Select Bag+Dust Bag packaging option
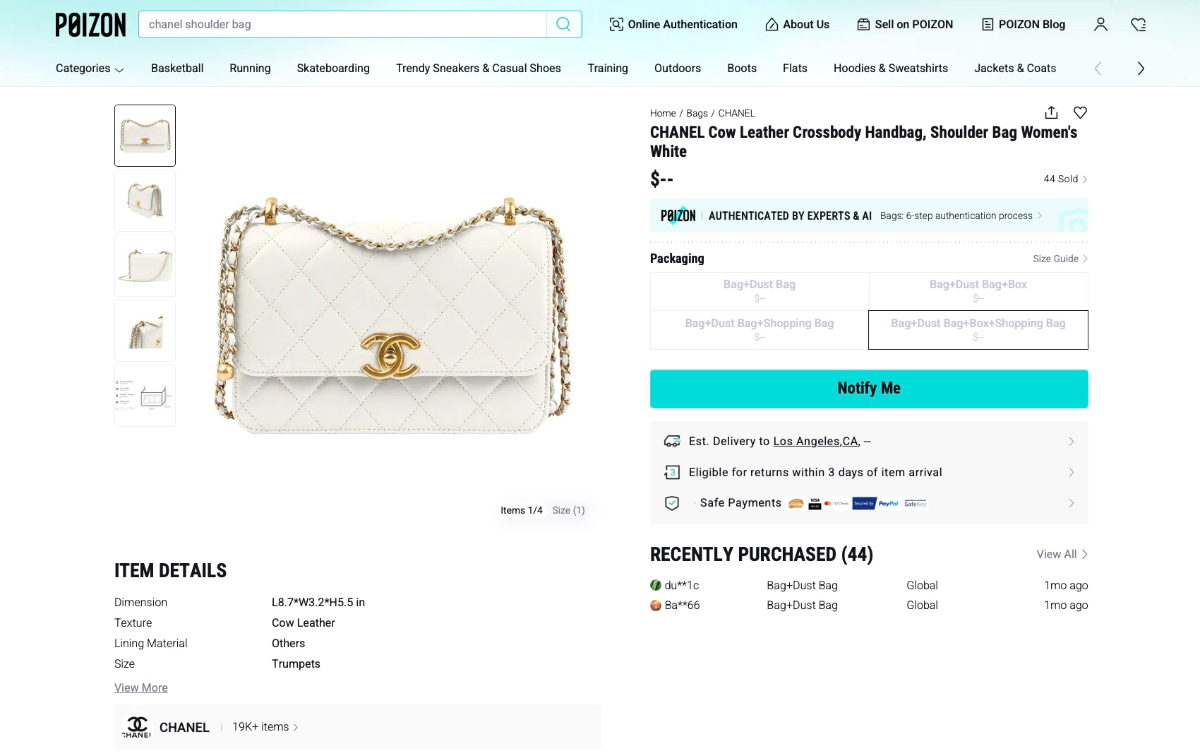Viewport: 1200px width, 756px height. 759,291
